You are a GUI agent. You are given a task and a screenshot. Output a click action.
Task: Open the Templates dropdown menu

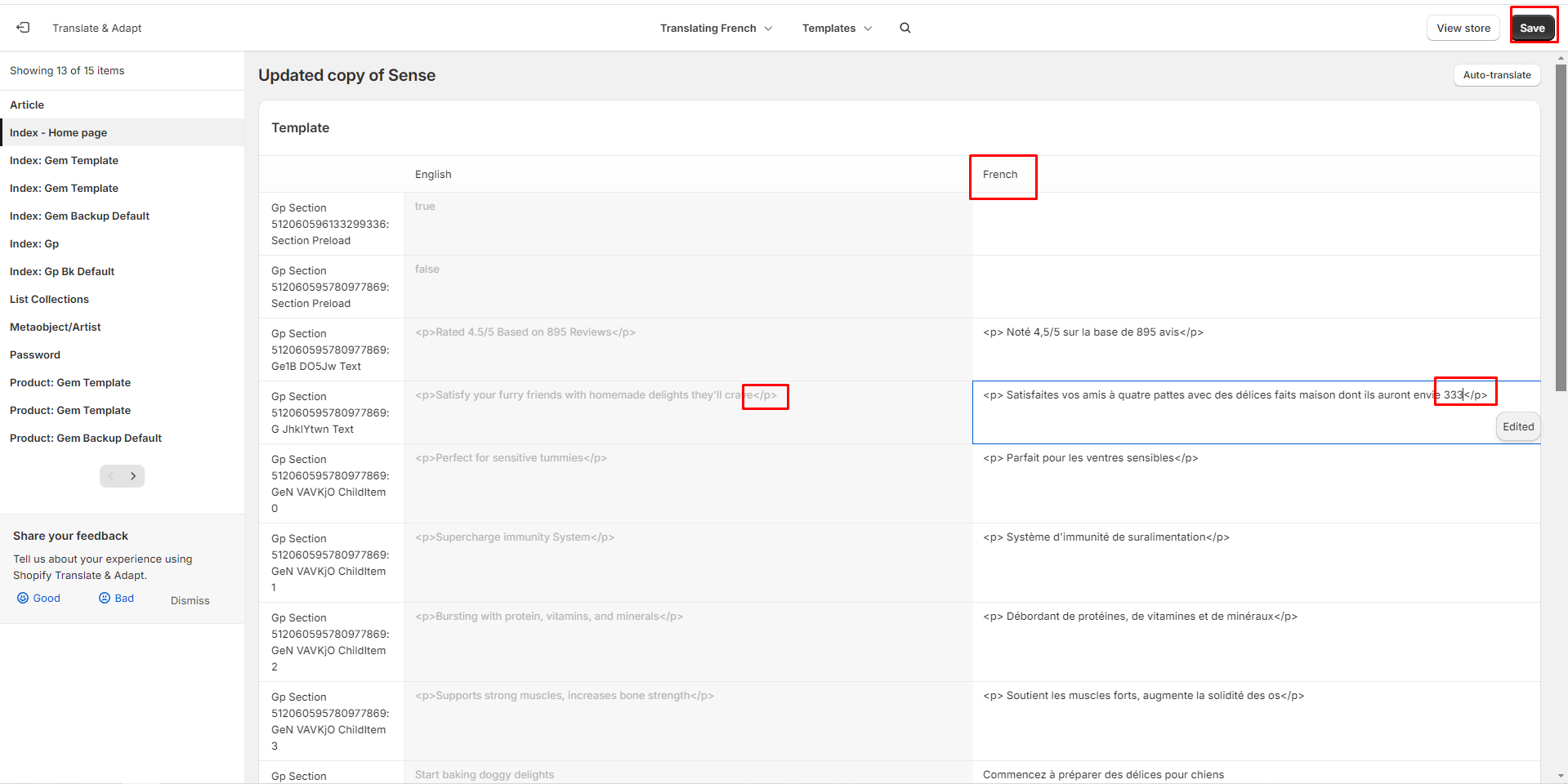[837, 28]
